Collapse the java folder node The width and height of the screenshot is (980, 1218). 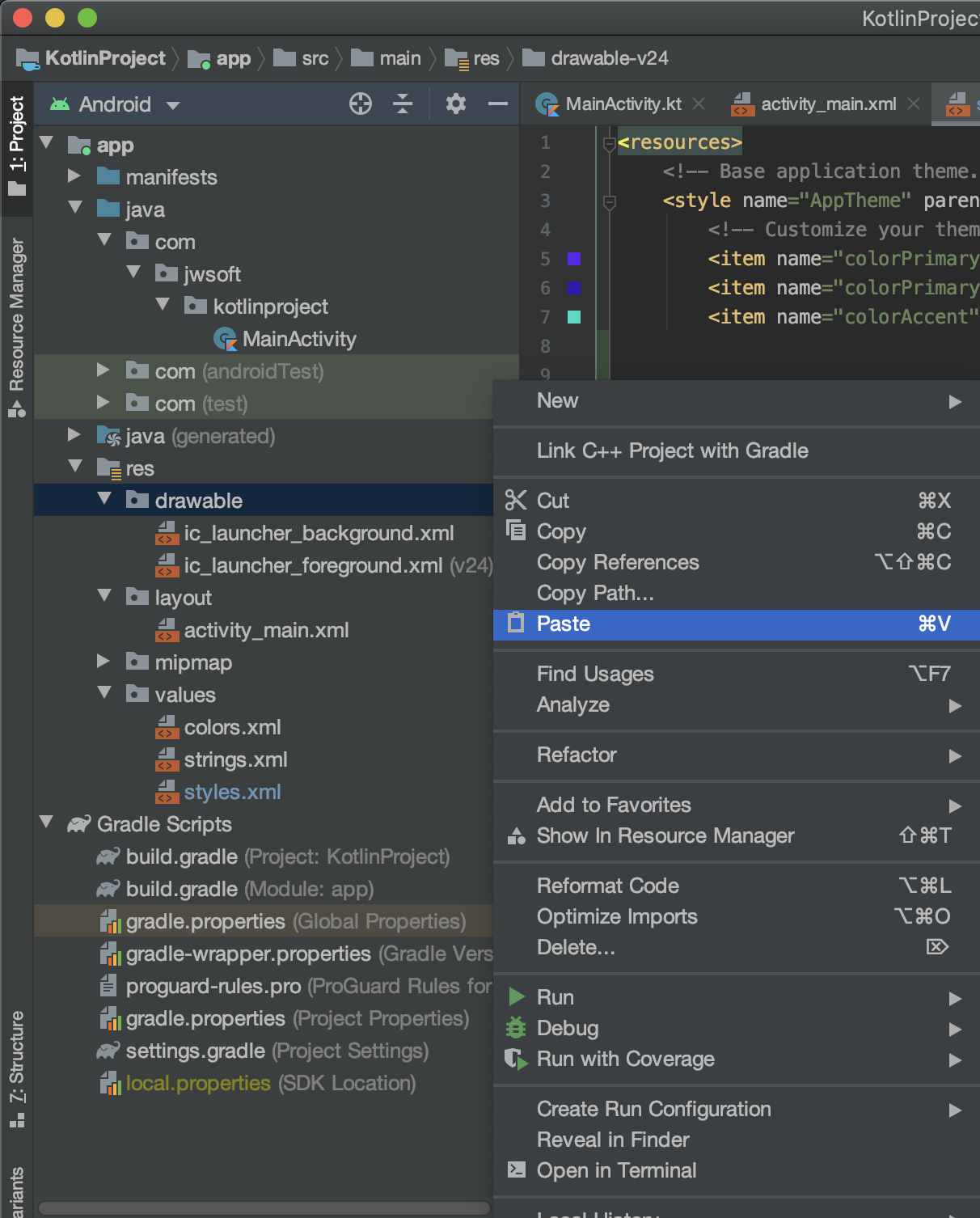coord(76,208)
